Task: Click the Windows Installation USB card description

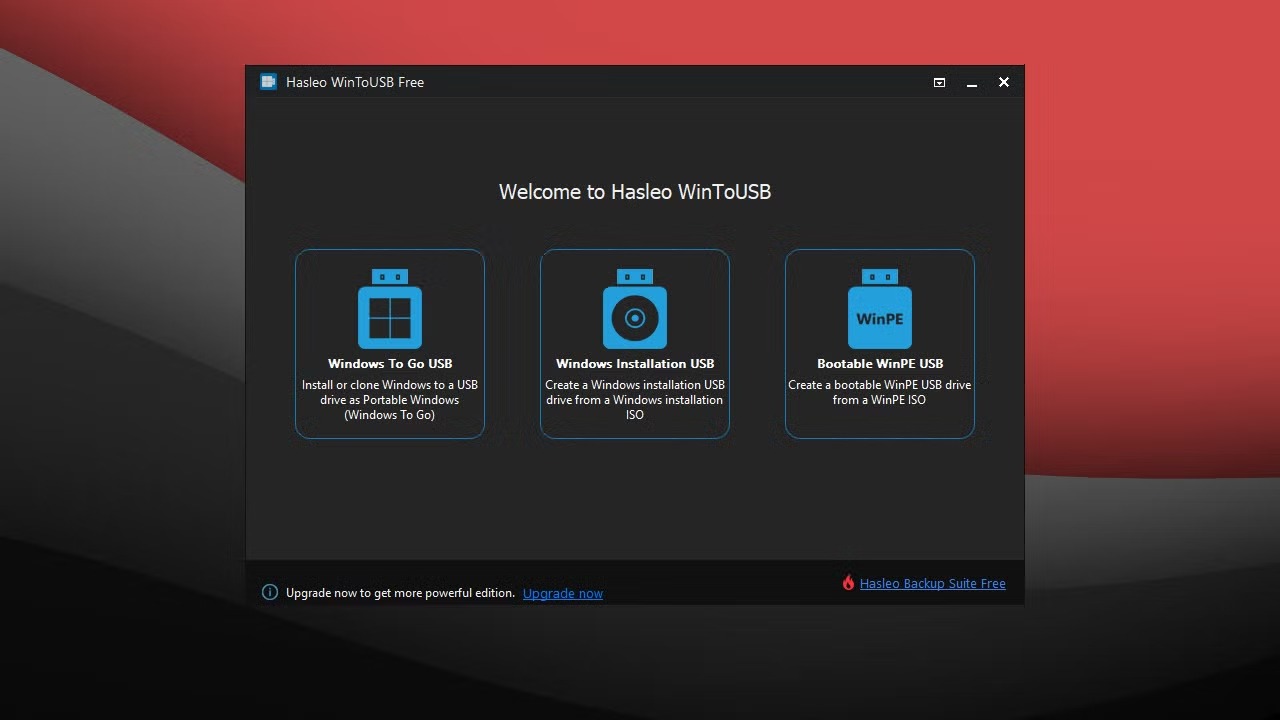Action: pyautogui.click(x=634, y=399)
